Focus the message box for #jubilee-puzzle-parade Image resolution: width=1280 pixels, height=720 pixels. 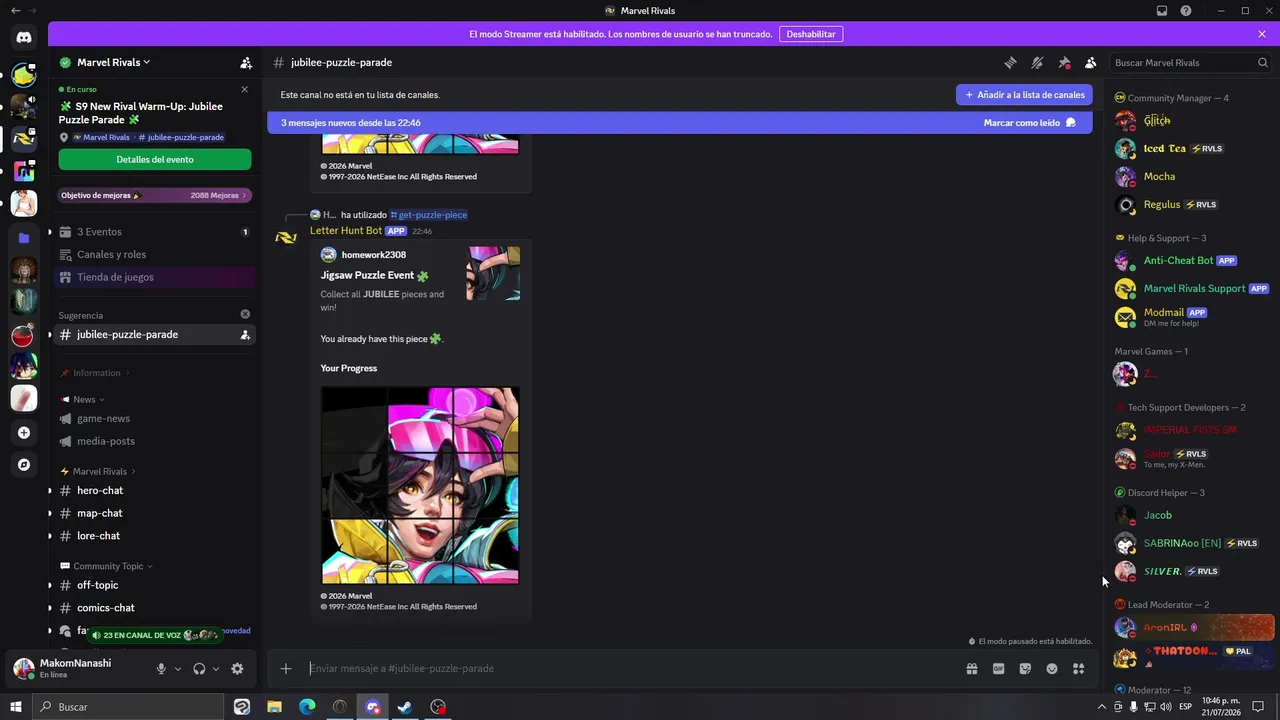click(630, 669)
